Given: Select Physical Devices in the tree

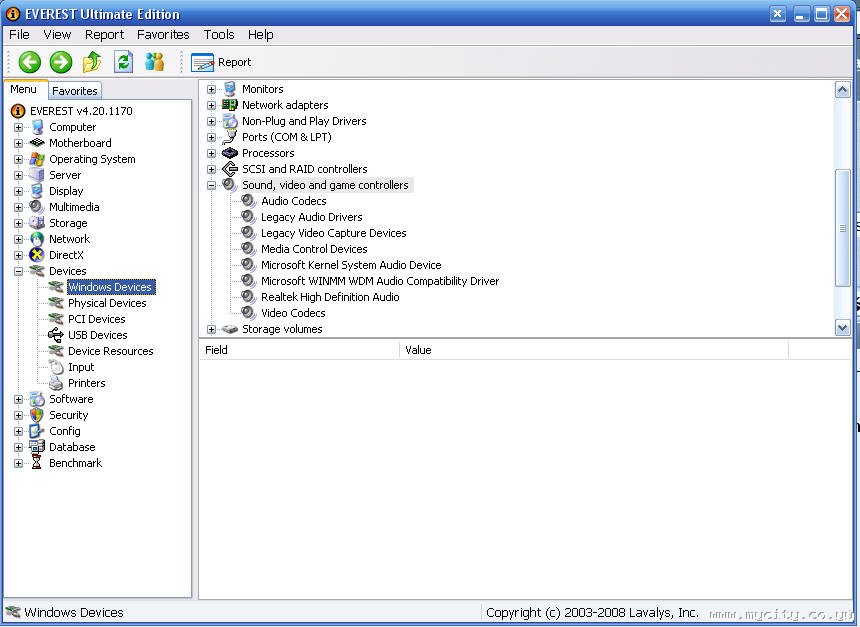Looking at the screenshot, I should click(x=107, y=303).
